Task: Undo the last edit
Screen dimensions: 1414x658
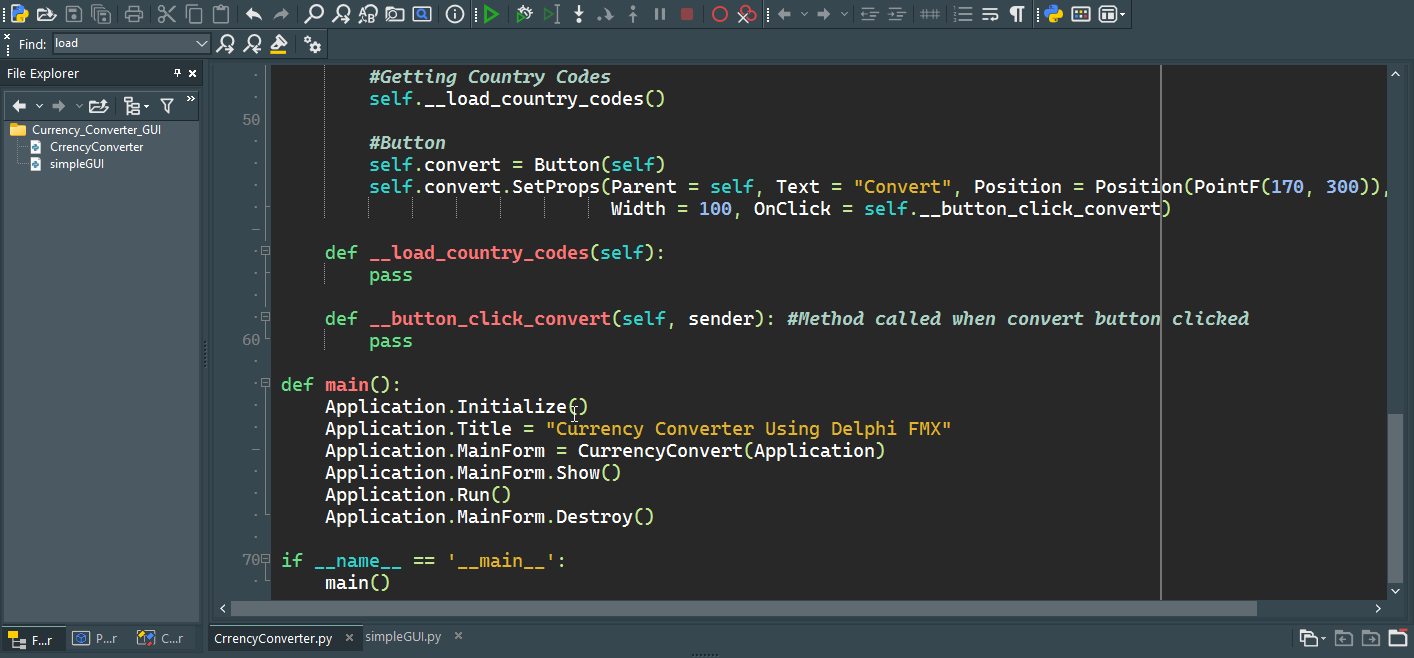Action: [x=253, y=14]
